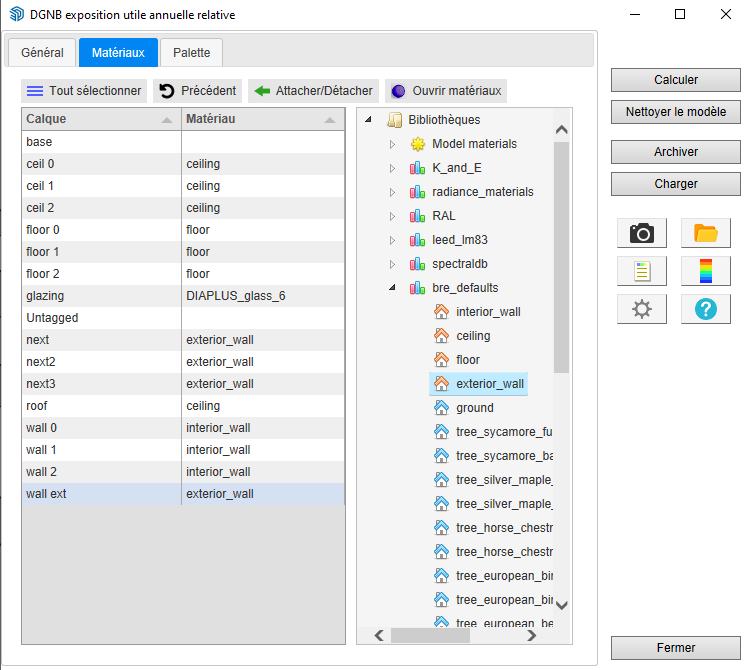Screen dimensions: 749x670
Task: Open the notes document icon
Action: pyautogui.click(x=642, y=271)
